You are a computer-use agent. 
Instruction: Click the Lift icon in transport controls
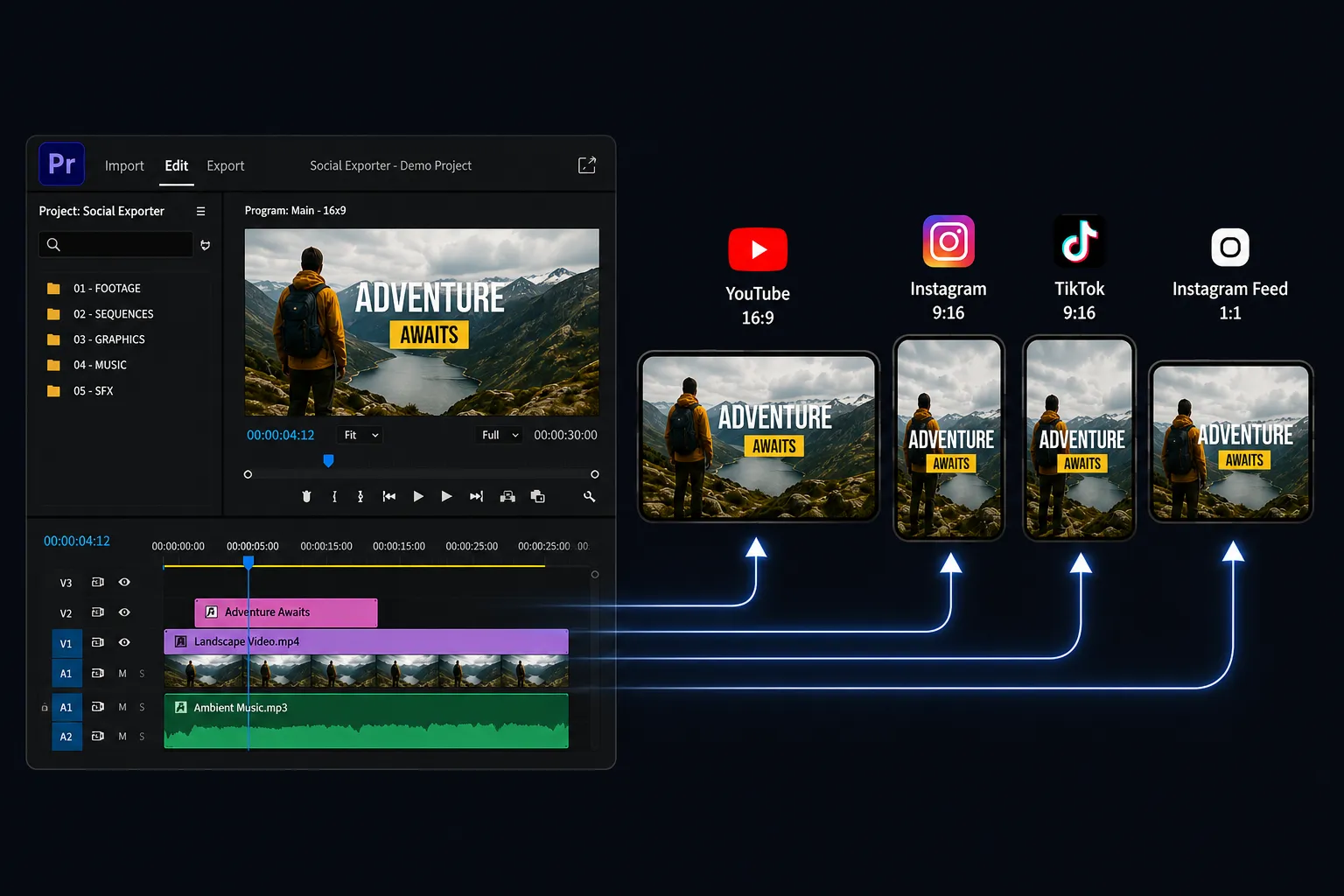tap(507, 496)
